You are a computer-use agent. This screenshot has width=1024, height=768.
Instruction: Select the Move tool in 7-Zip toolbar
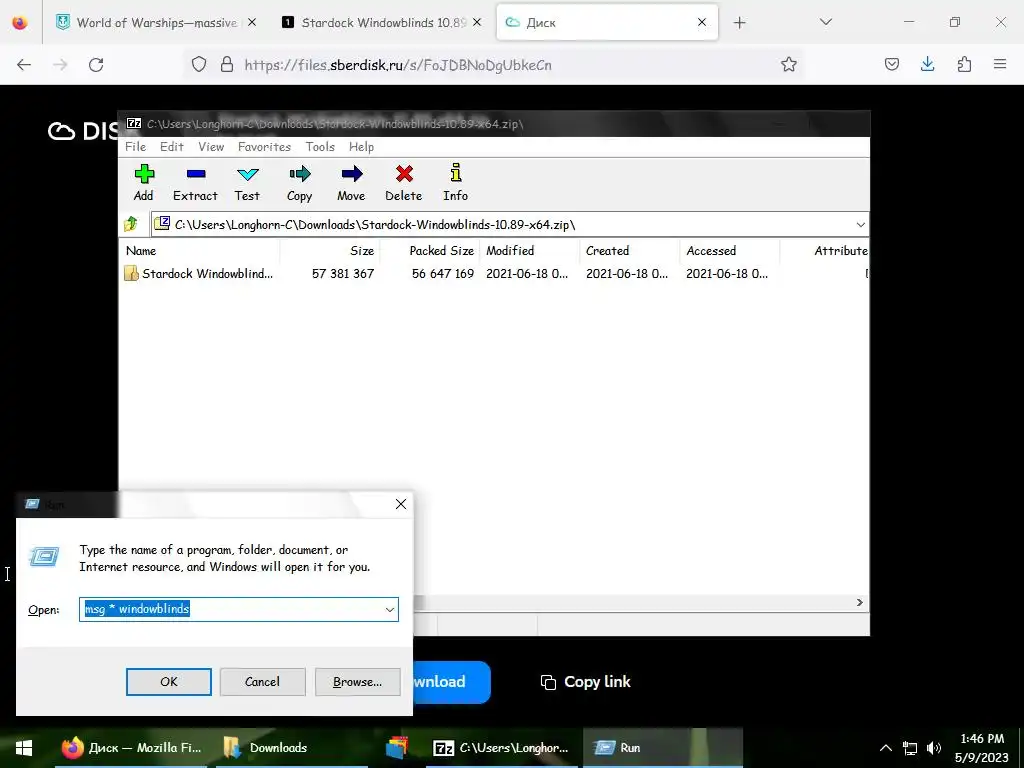pos(351,183)
